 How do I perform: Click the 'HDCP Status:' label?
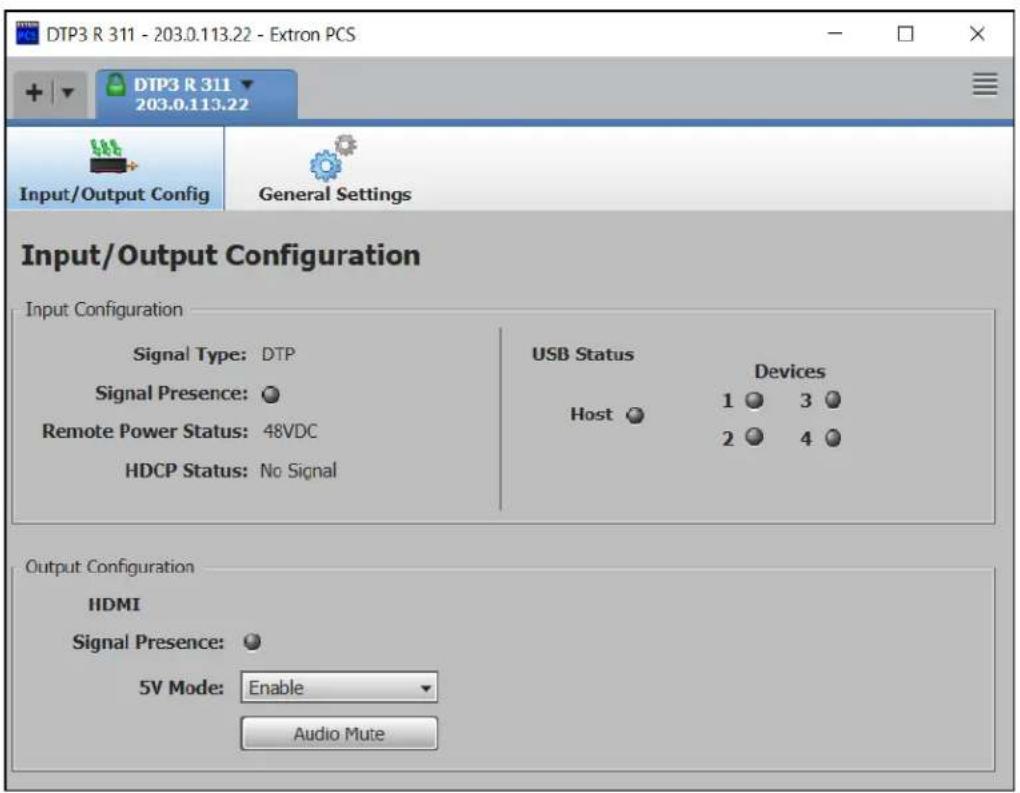pos(186,470)
